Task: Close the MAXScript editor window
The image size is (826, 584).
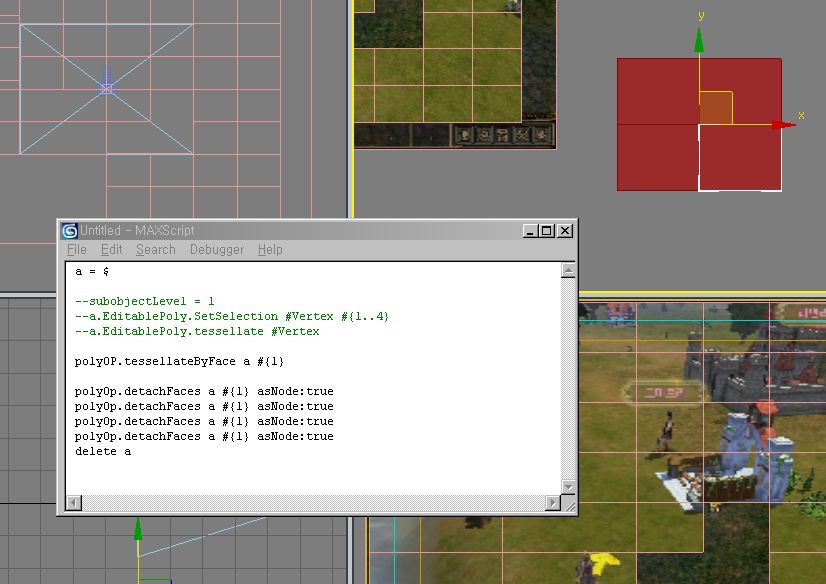Action: pyautogui.click(x=565, y=231)
